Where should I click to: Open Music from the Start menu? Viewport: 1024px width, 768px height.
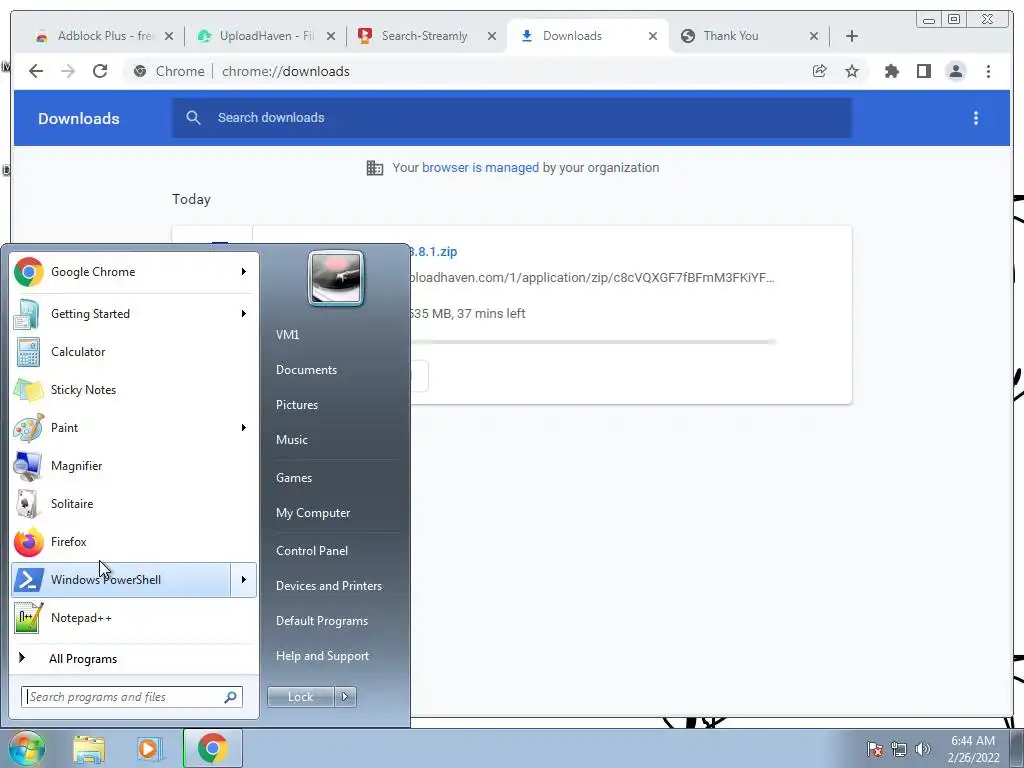click(x=292, y=440)
